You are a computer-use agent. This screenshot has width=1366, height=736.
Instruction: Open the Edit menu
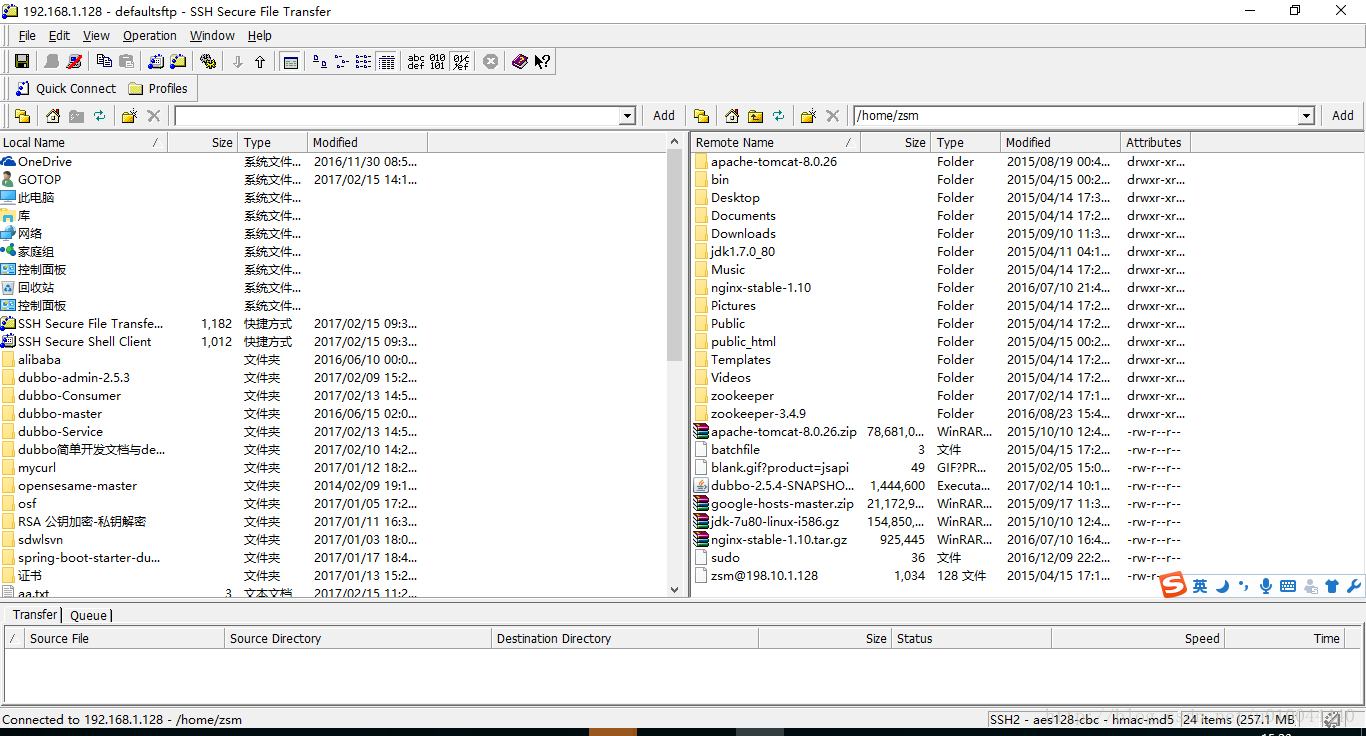pyautogui.click(x=59, y=35)
